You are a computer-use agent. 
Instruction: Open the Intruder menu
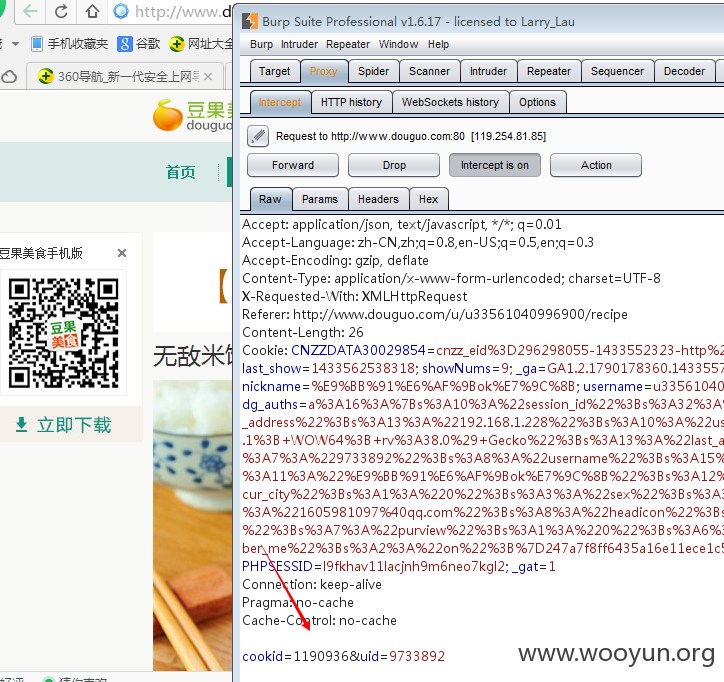(299, 44)
